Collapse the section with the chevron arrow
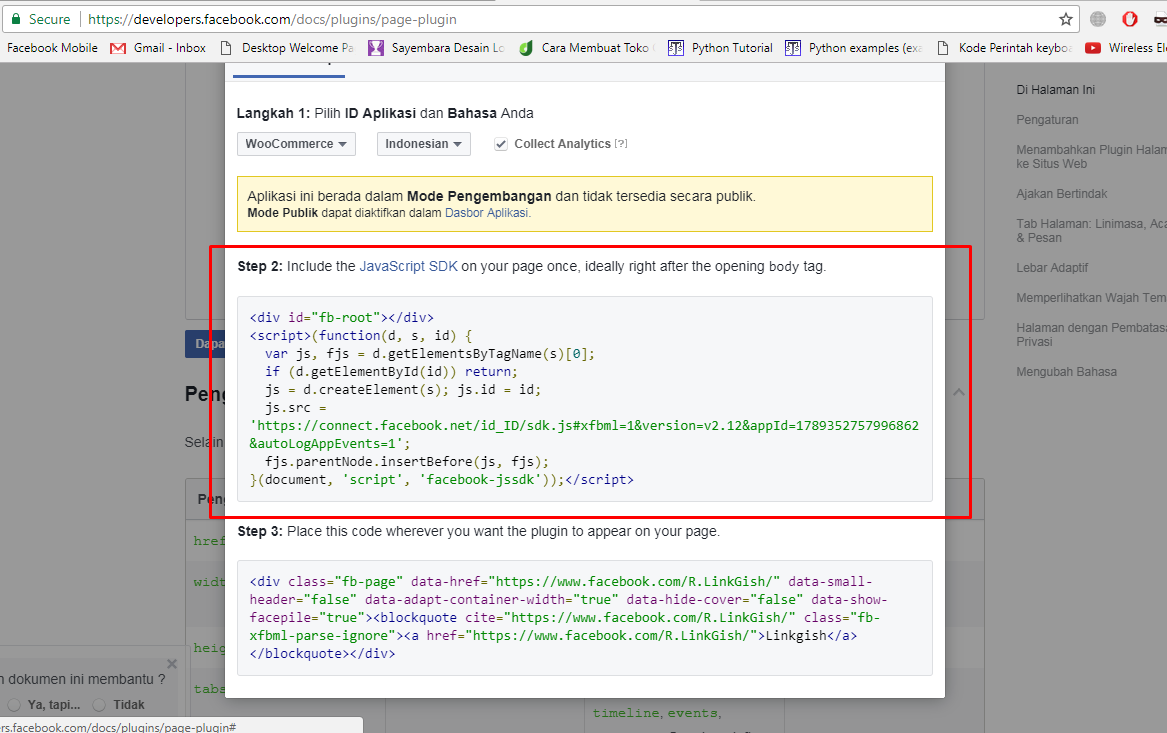Viewport: 1167px width, 733px height. click(959, 392)
